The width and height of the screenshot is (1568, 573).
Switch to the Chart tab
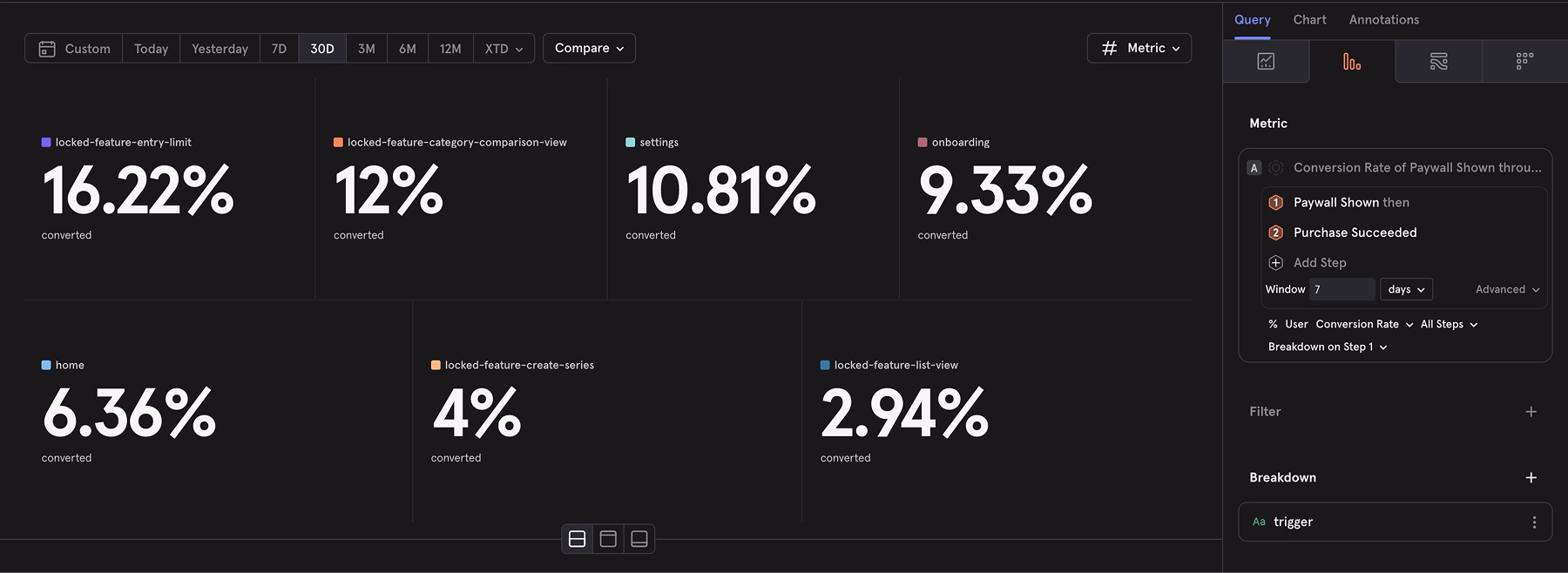tap(1309, 20)
